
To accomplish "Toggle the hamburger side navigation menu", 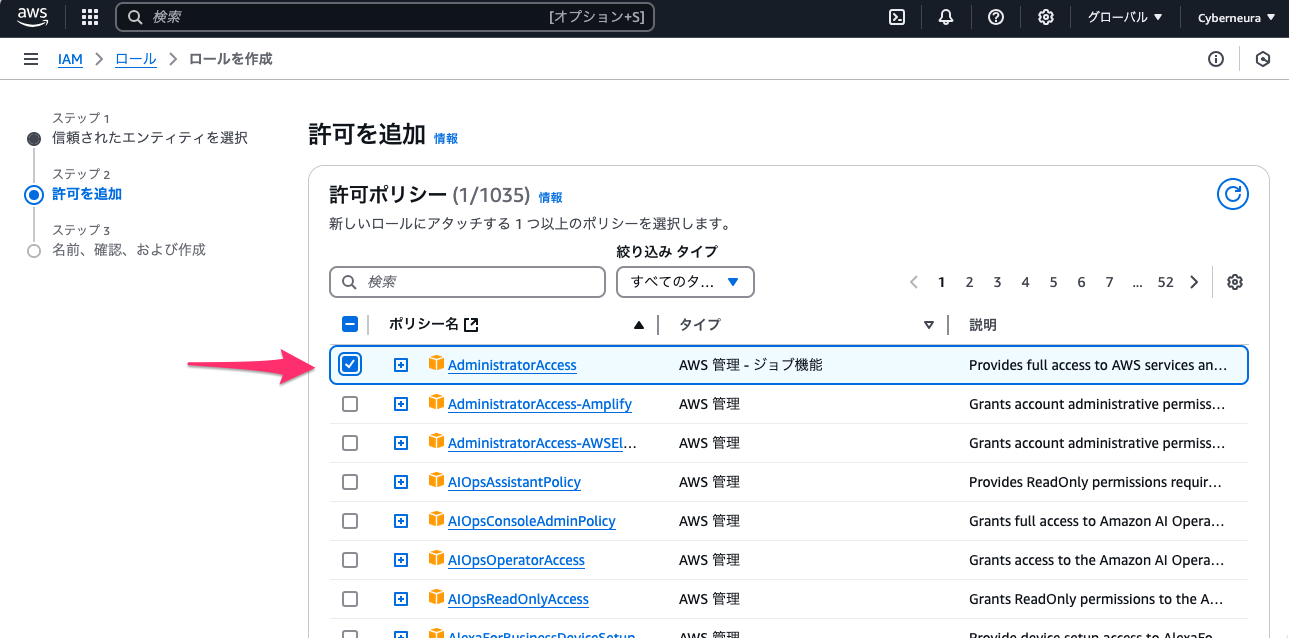I will pyautogui.click(x=31, y=59).
